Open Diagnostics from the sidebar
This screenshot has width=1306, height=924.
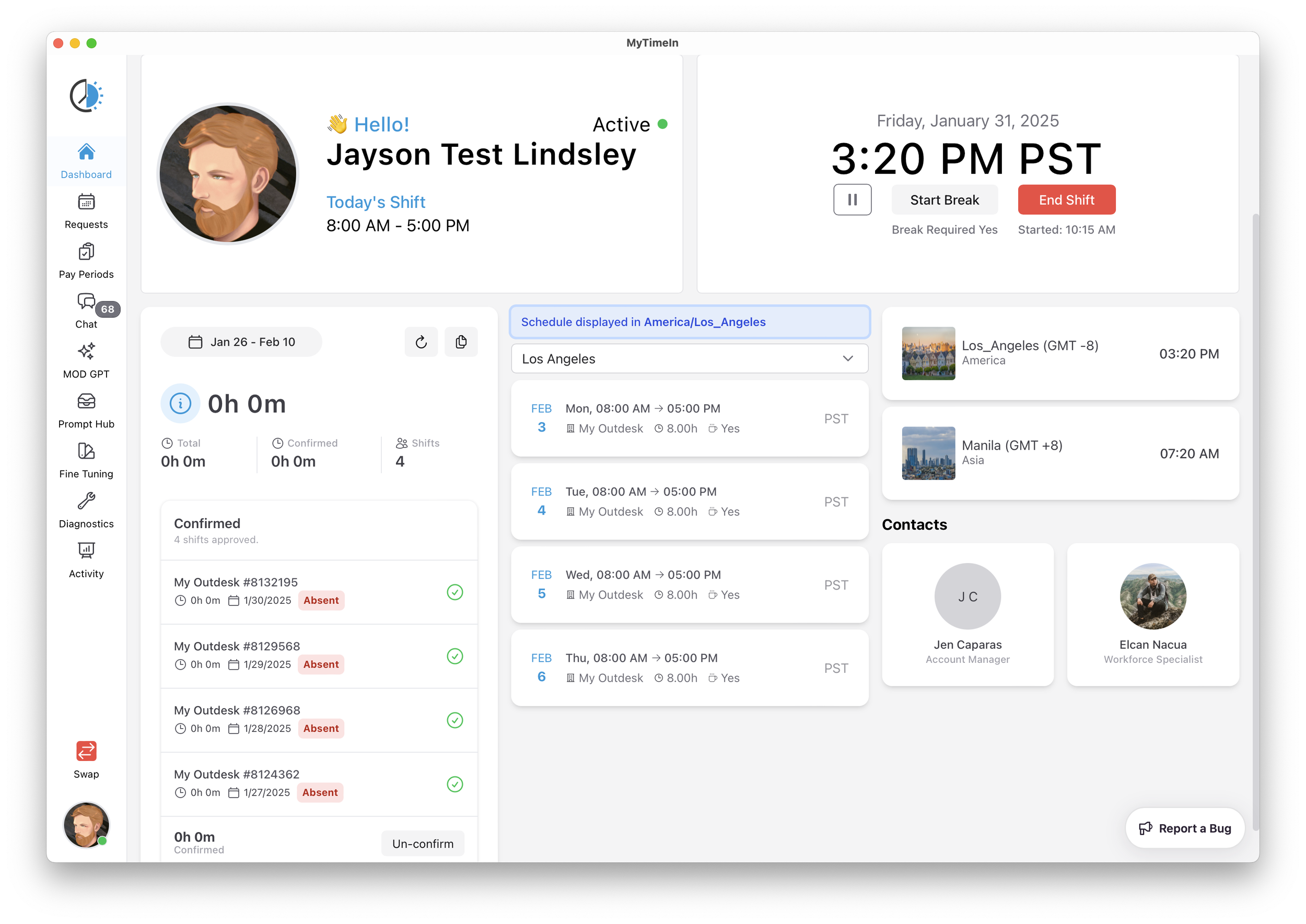click(86, 510)
